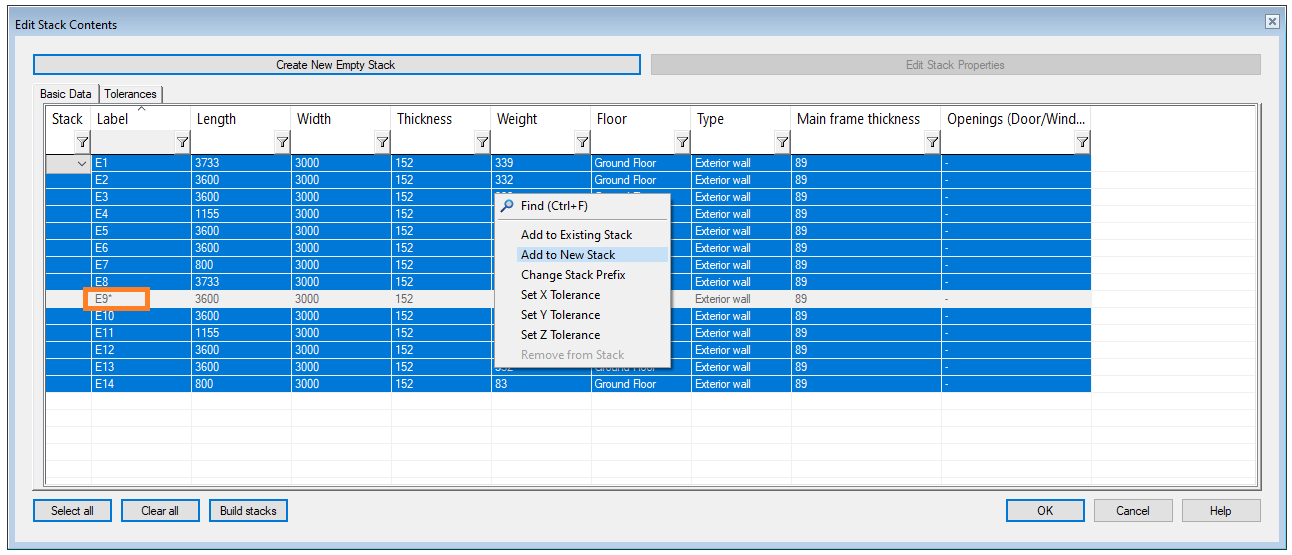Viewport: 1292px width, 555px height.
Task: Click the filter icon in Label column
Action: coord(182,143)
